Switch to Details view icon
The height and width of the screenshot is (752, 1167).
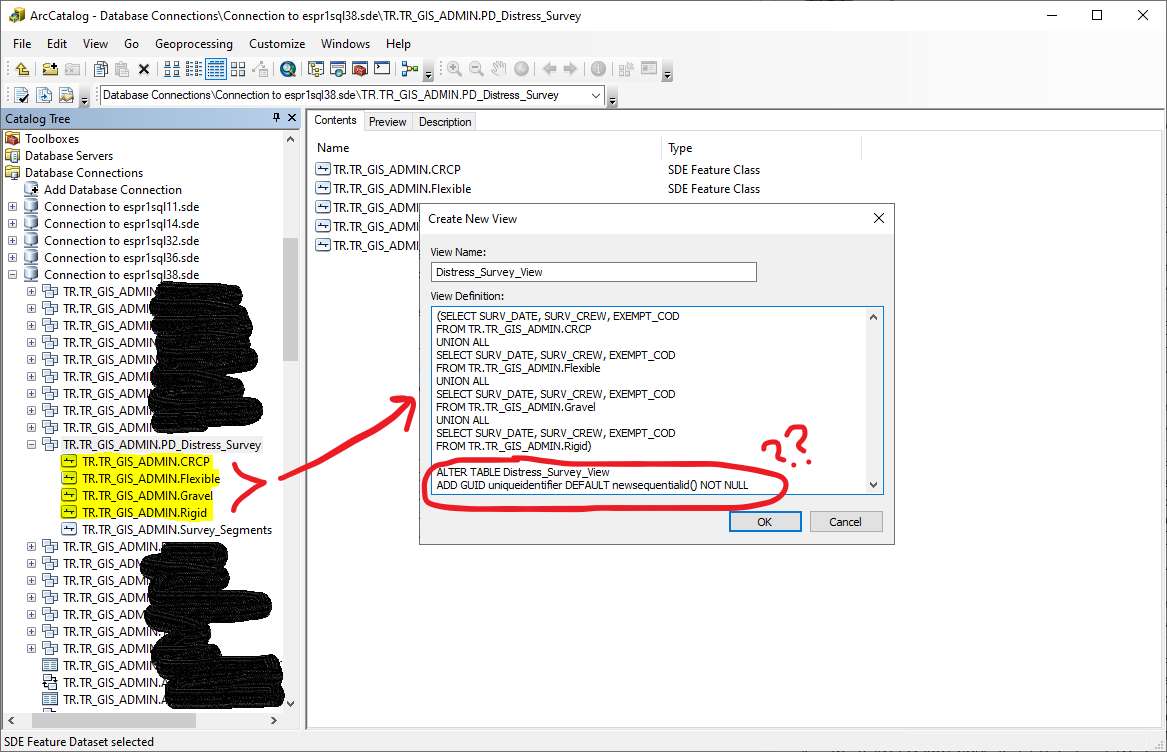[x=216, y=69]
